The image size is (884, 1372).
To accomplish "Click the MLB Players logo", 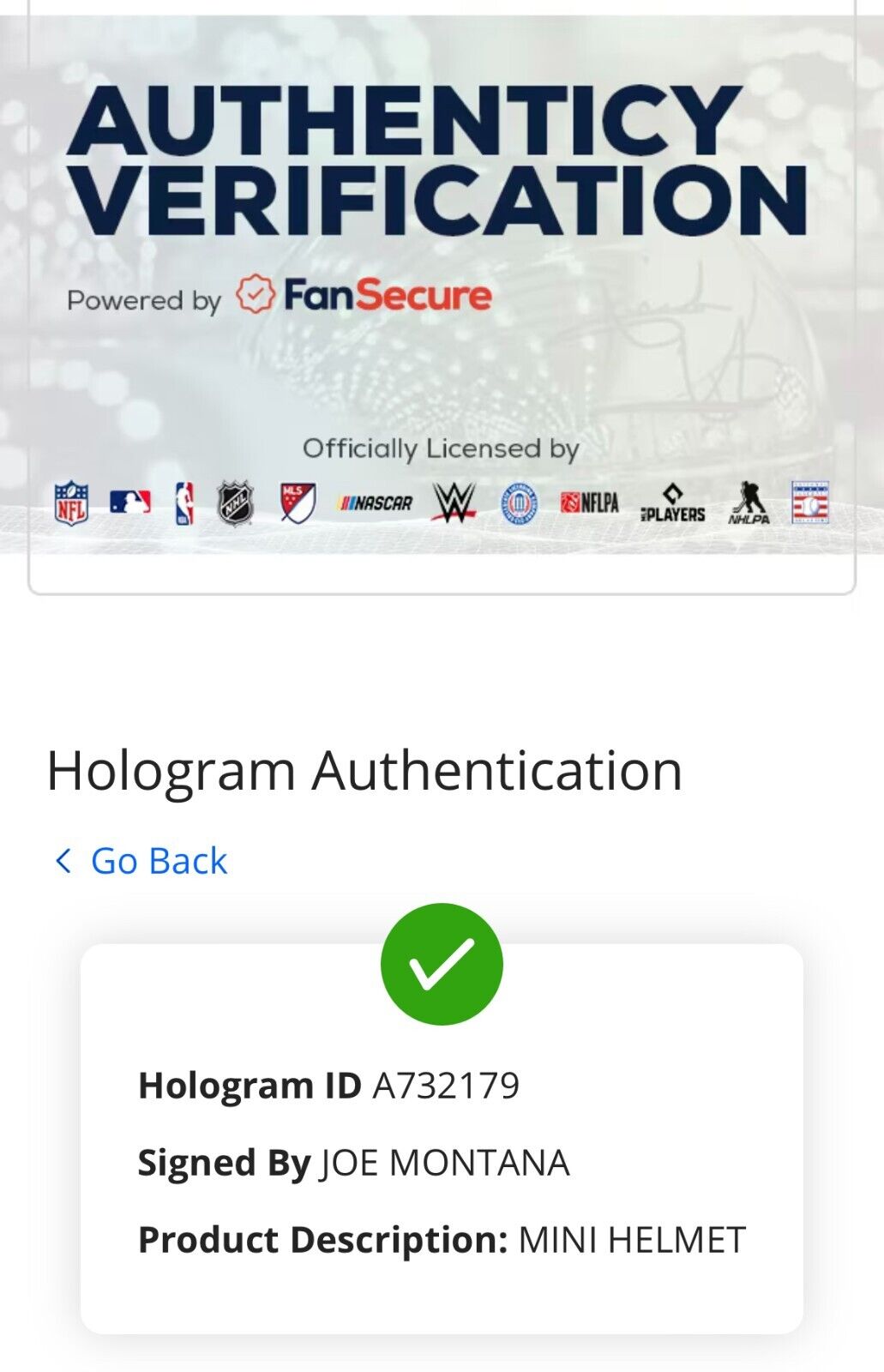I will tap(673, 503).
